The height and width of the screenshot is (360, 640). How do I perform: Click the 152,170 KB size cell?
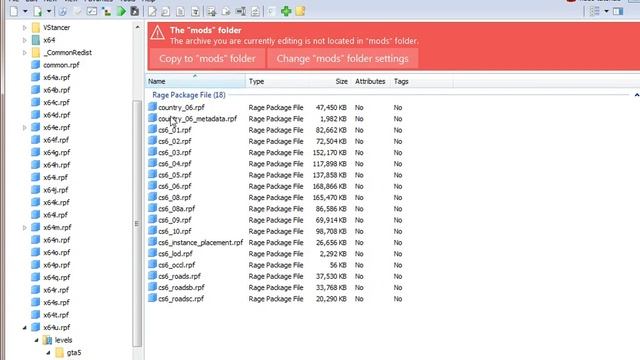[x=329, y=152]
